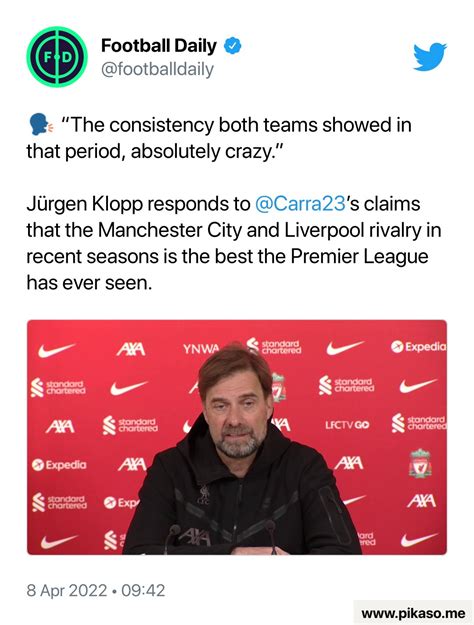The width and height of the screenshot is (474, 625).
Task: Open the Klopp press conference video thumbnail
Action: click(237, 437)
